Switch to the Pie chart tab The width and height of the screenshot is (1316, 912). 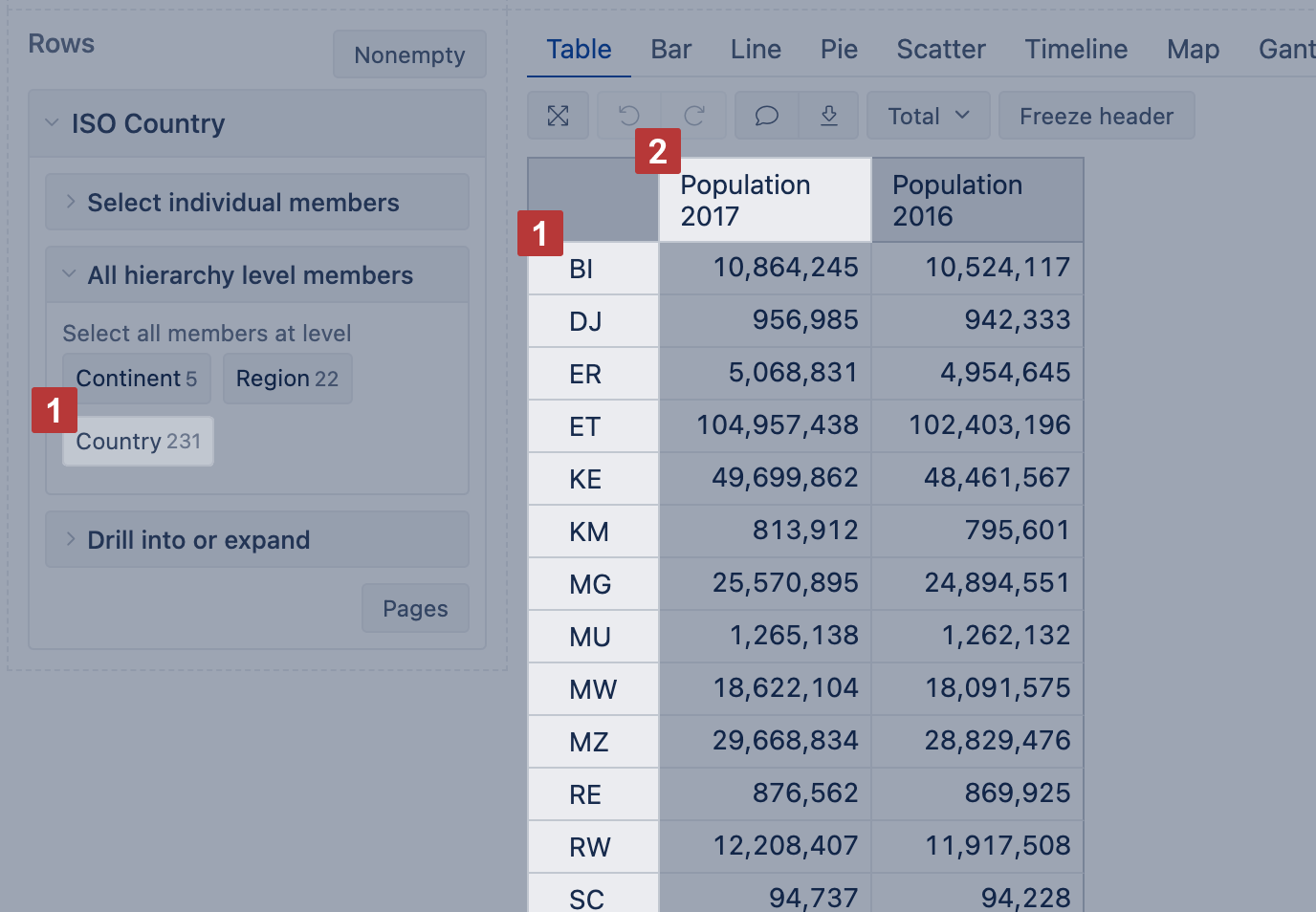[839, 50]
